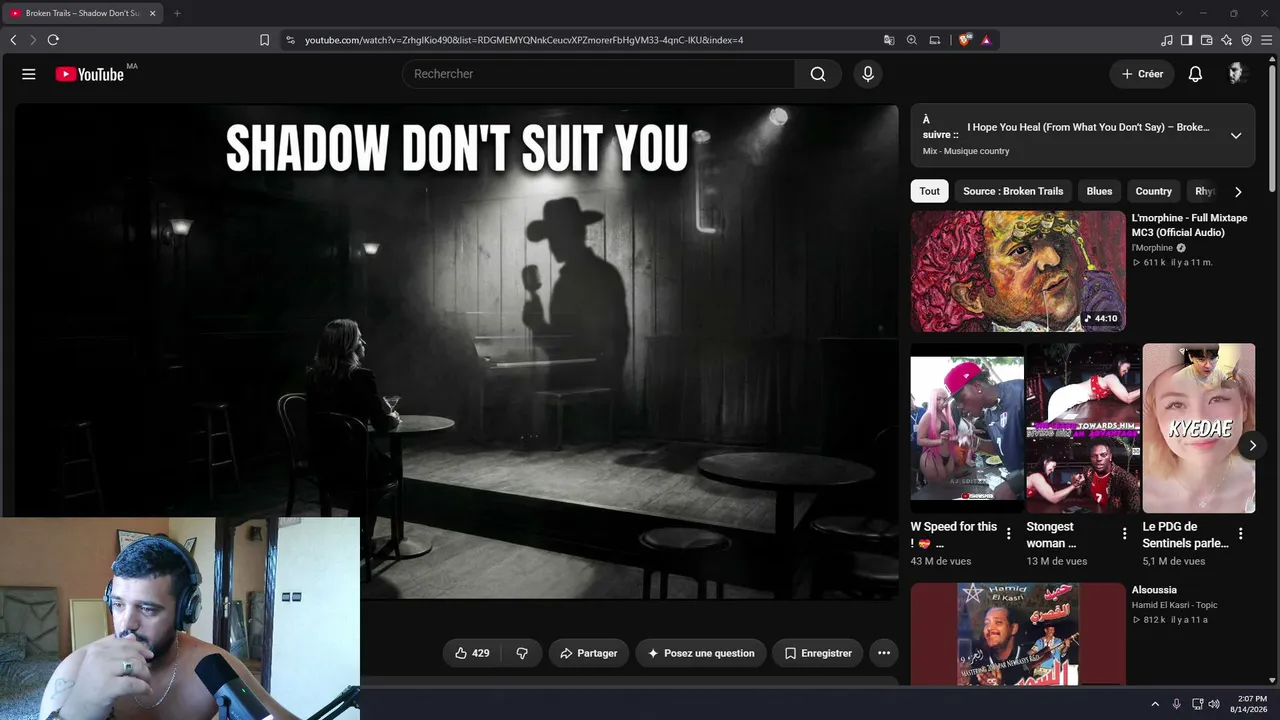
Task: Select the 'Tout' filter chip
Action: pos(930,191)
